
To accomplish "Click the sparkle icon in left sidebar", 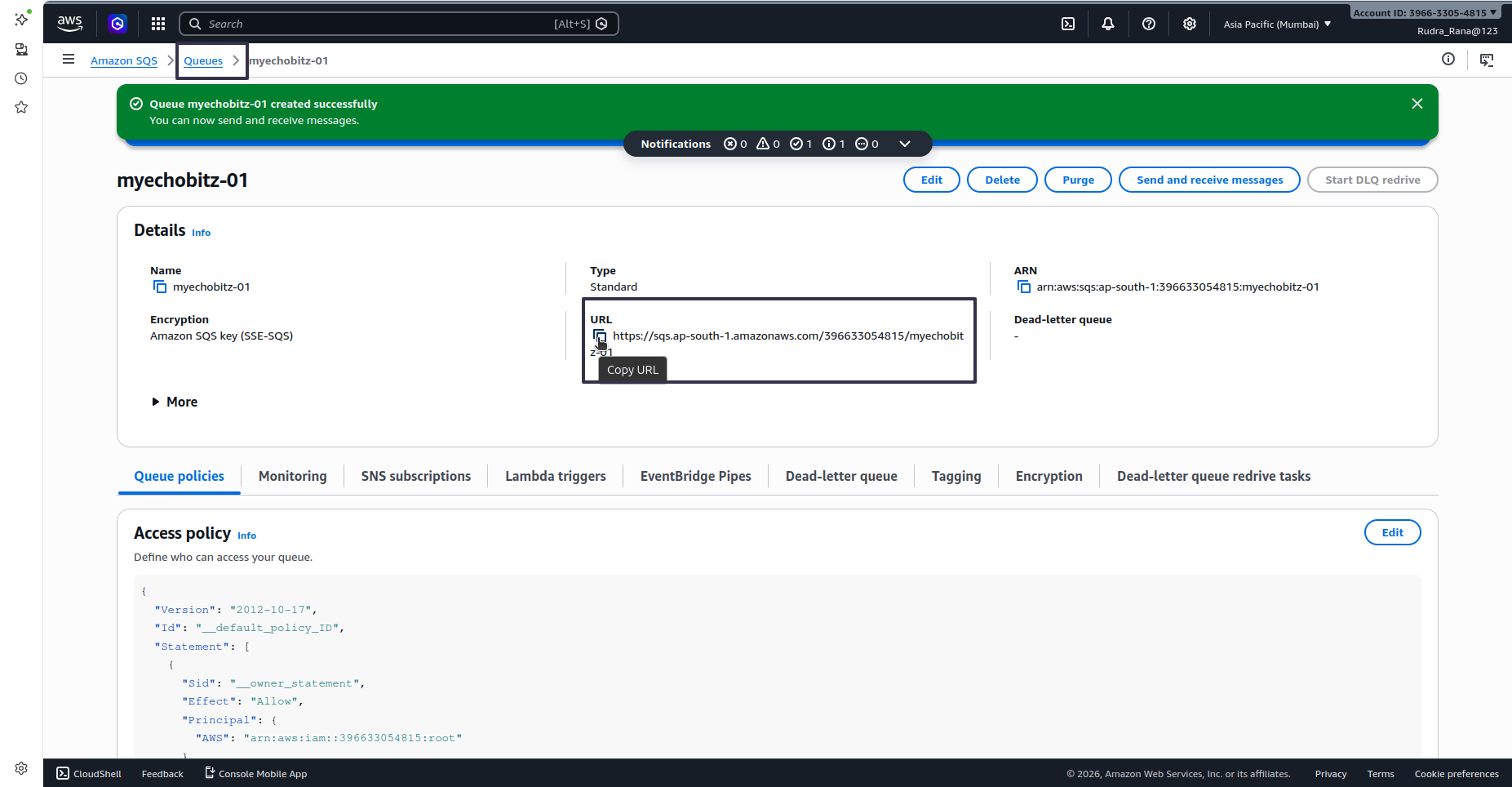I will coord(22,18).
